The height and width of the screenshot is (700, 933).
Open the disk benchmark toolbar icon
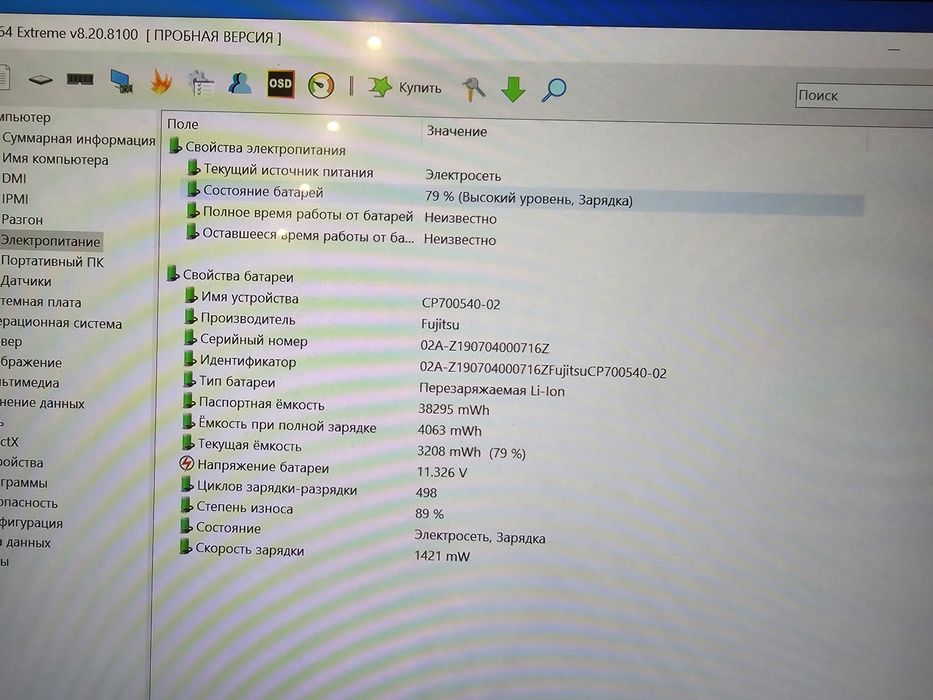click(40, 79)
